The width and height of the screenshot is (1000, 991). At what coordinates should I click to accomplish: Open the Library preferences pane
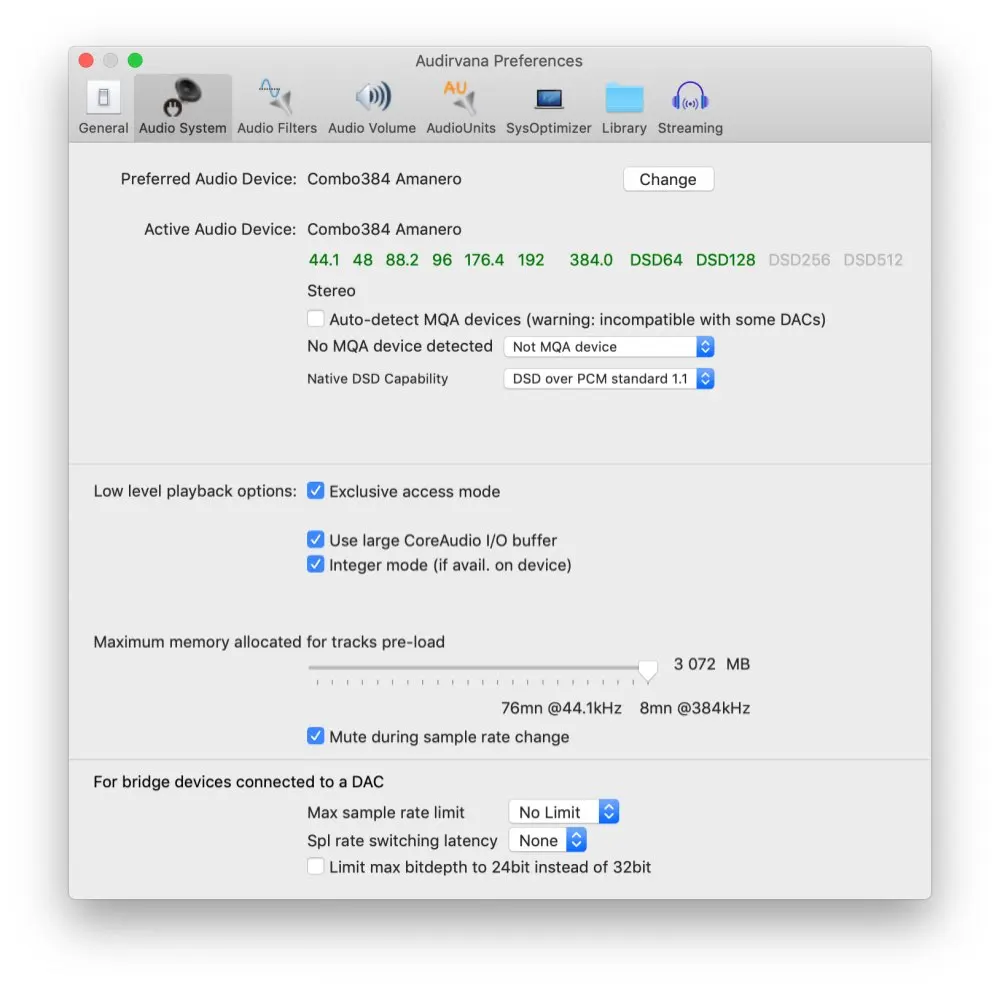pyautogui.click(x=624, y=107)
